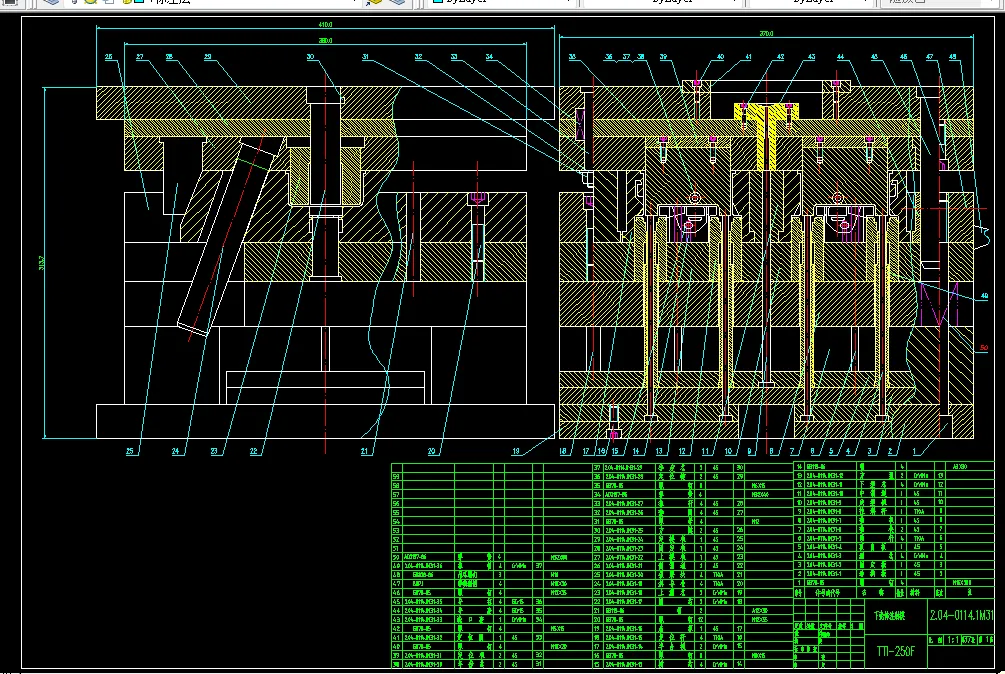Select part callout number 31
Viewport: 1005px width, 674px height.
click(365, 57)
